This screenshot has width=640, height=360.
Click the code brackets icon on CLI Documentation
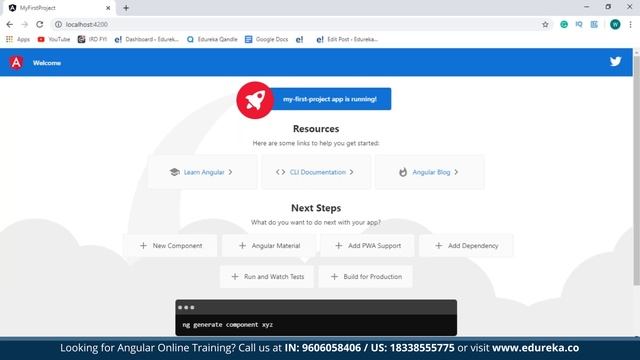pos(280,172)
